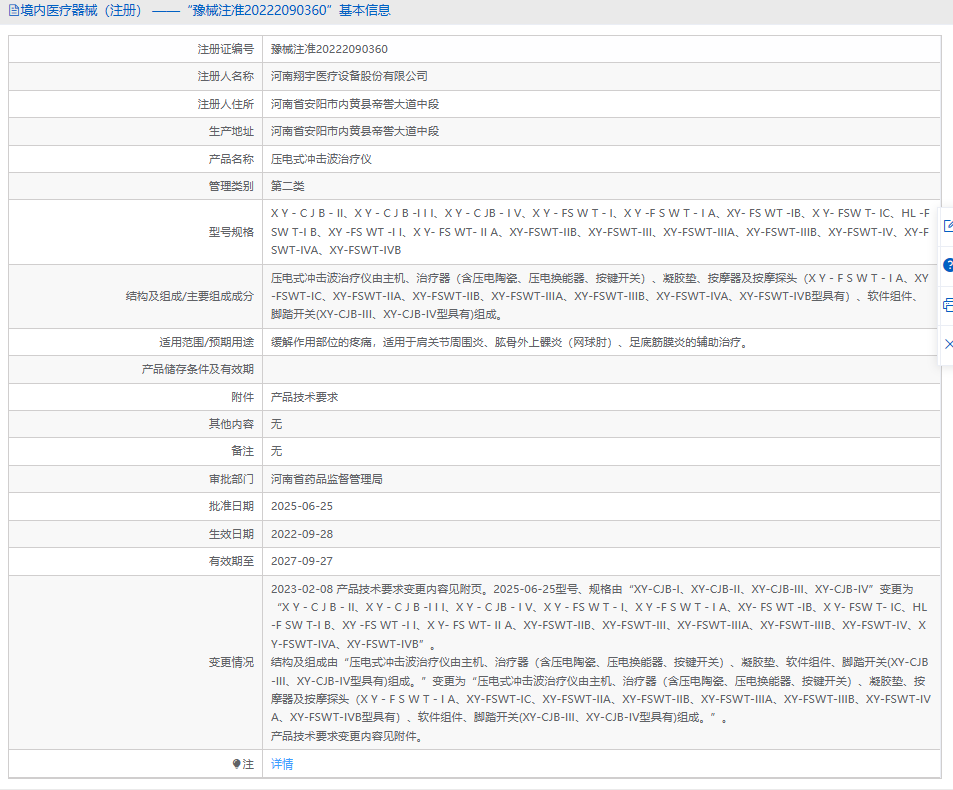This screenshot has width=953, height=790.
Task: Select the approval date 2025-06-25 in 批准日期 row
Action: 302,506
